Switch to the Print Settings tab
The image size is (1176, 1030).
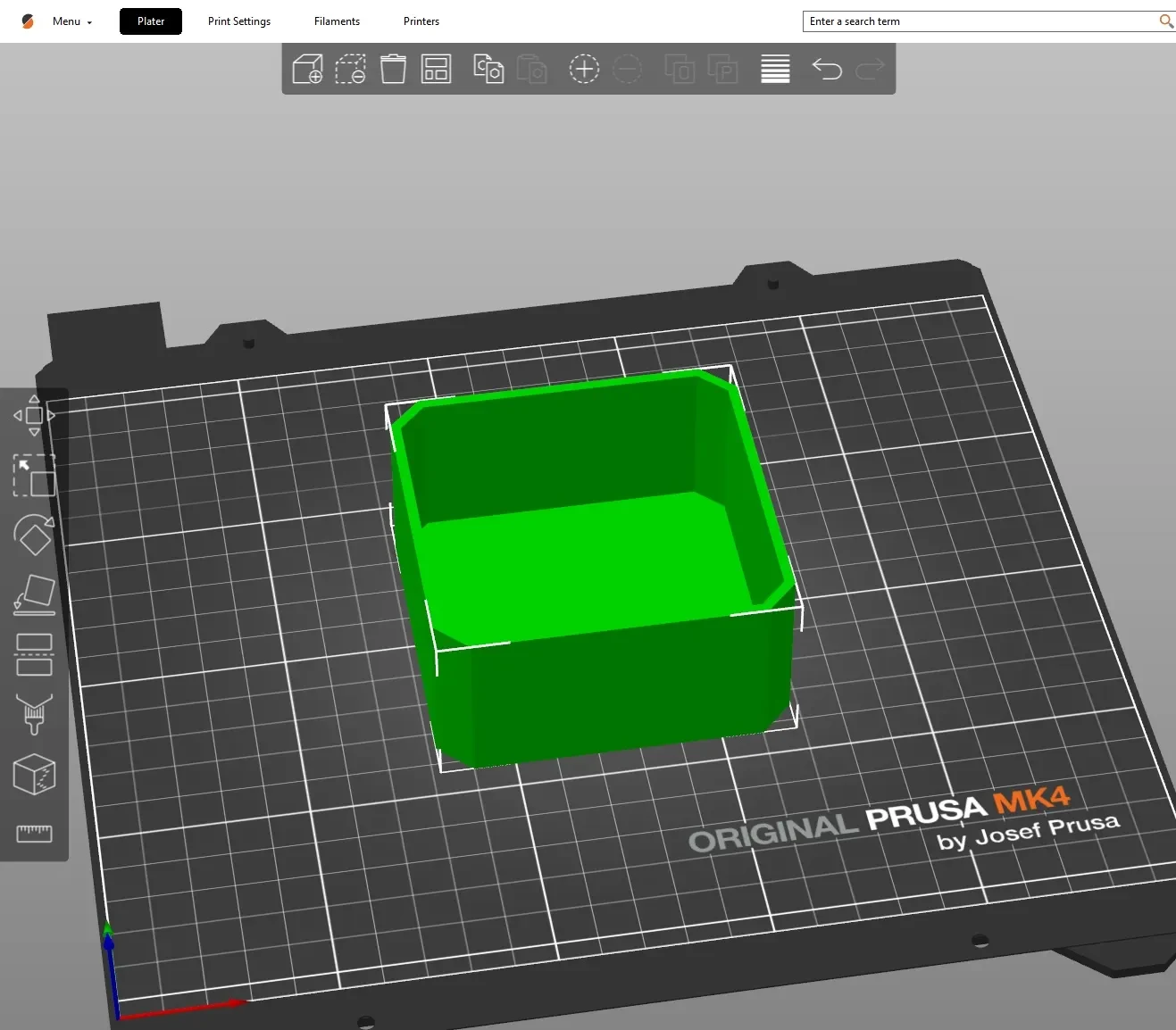pos(239,21)
